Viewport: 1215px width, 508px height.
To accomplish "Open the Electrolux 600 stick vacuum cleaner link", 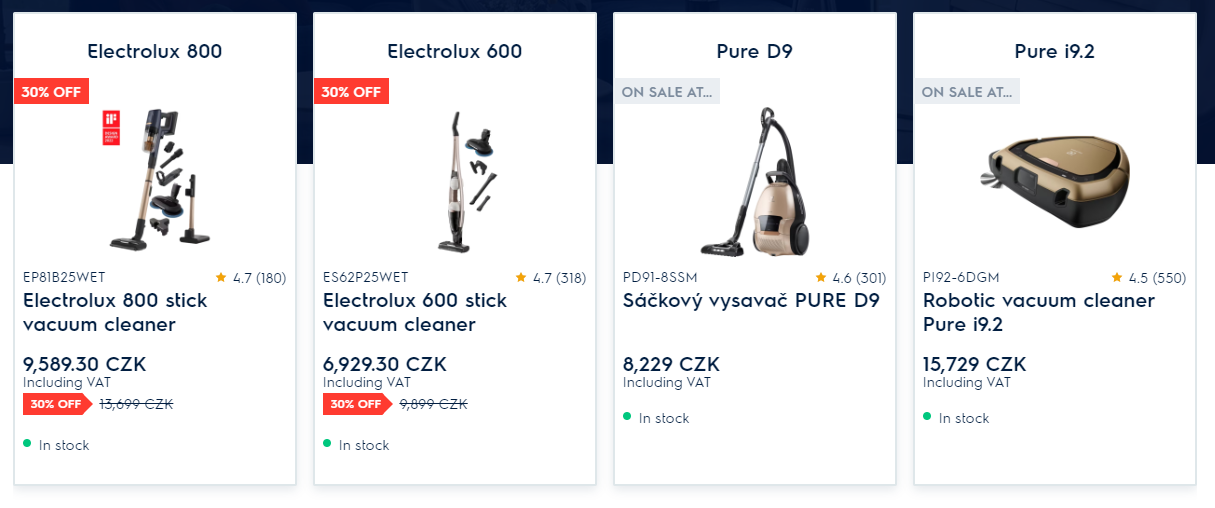I will tap(415, 313).
